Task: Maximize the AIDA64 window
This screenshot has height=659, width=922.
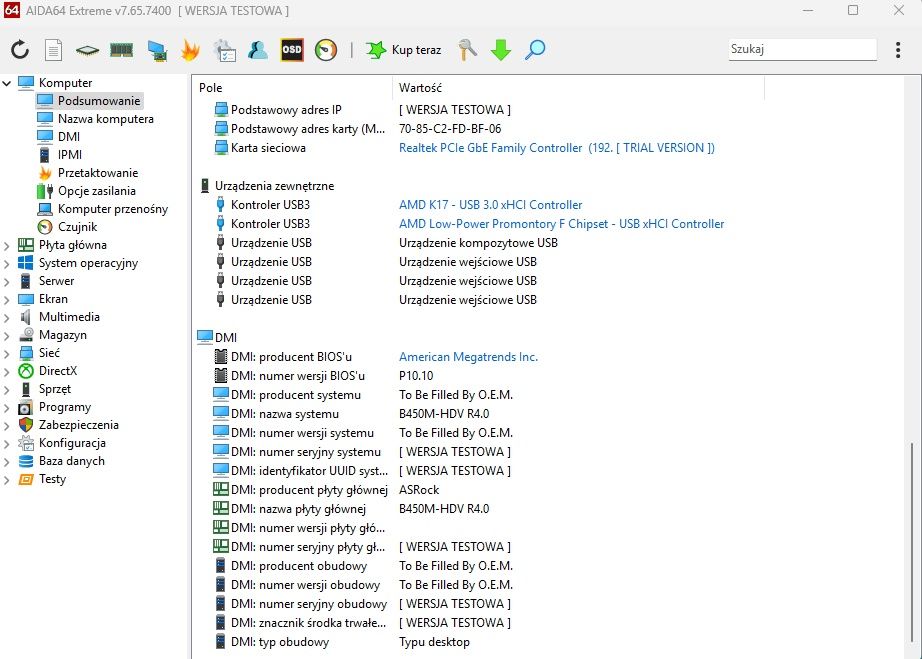Action: tap(853, 10)
